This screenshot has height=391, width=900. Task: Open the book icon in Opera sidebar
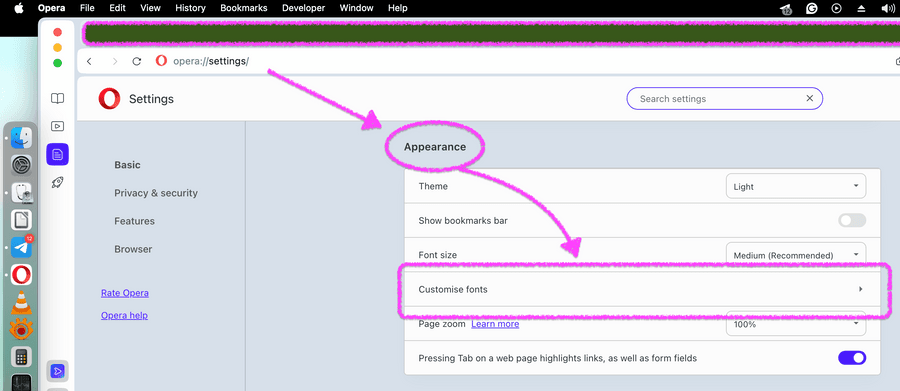[x=57, y=99]
